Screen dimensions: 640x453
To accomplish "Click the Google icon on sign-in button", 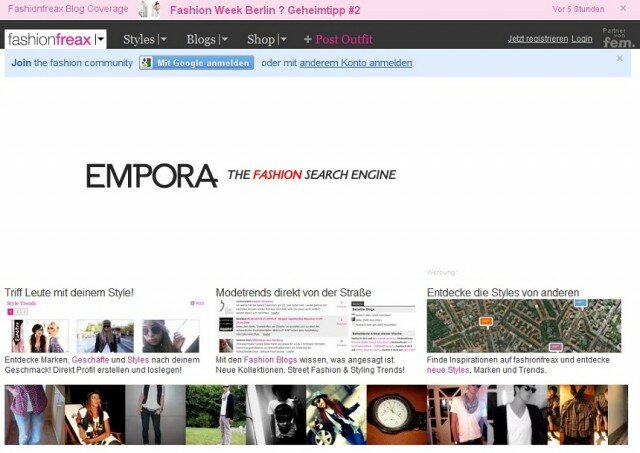I will tap(146, 63).
